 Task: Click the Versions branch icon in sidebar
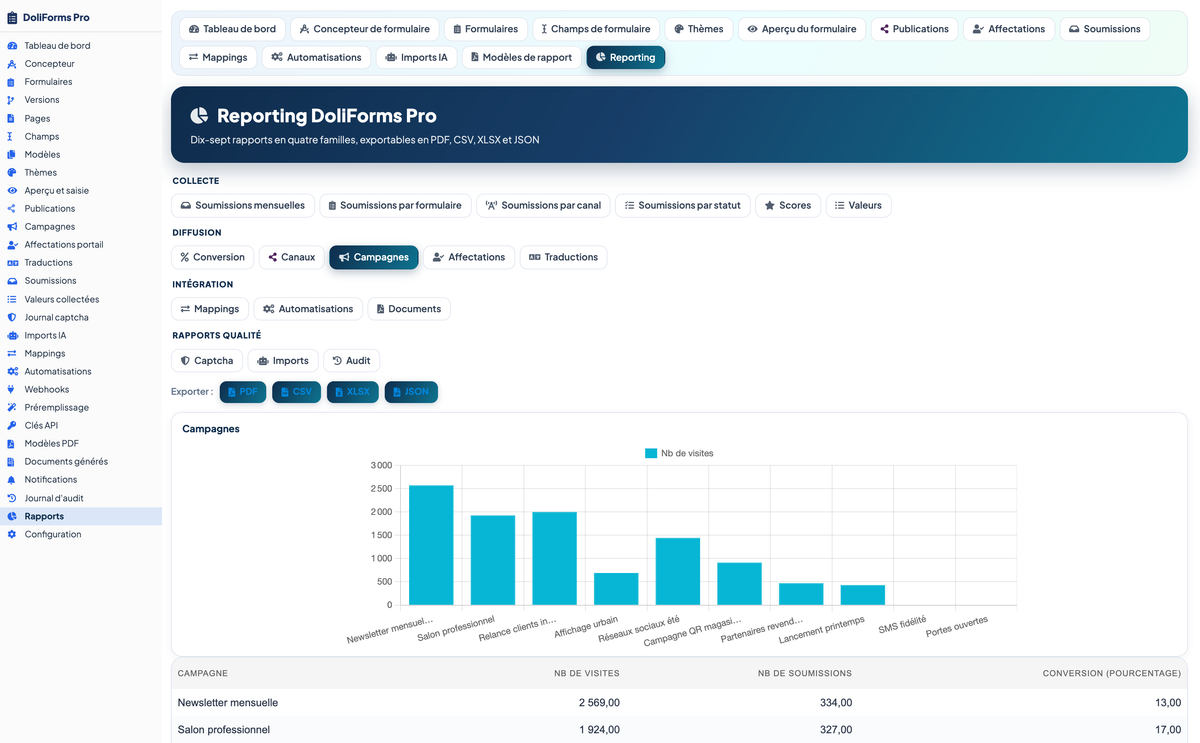coord(12,100)
